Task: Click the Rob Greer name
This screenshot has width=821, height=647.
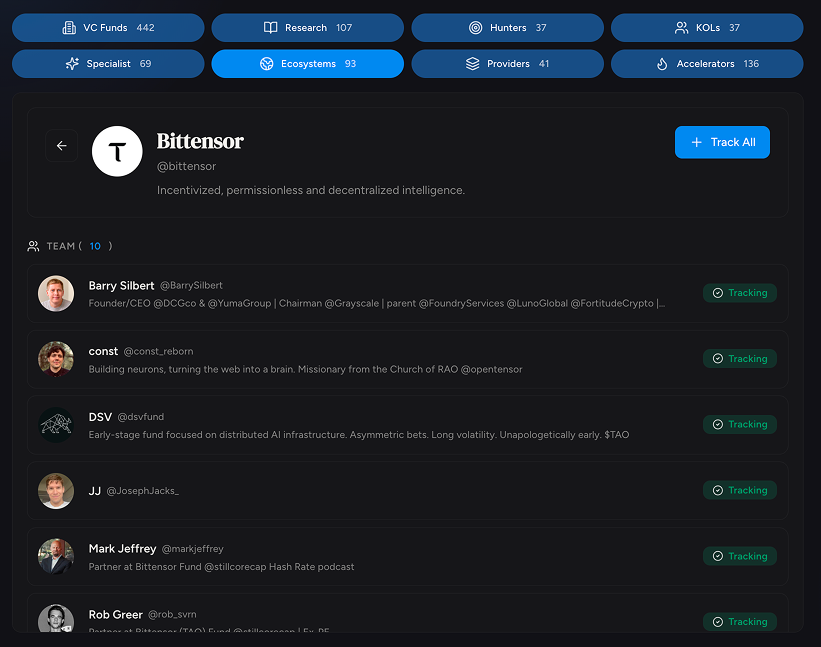Action: click(116, 615)
